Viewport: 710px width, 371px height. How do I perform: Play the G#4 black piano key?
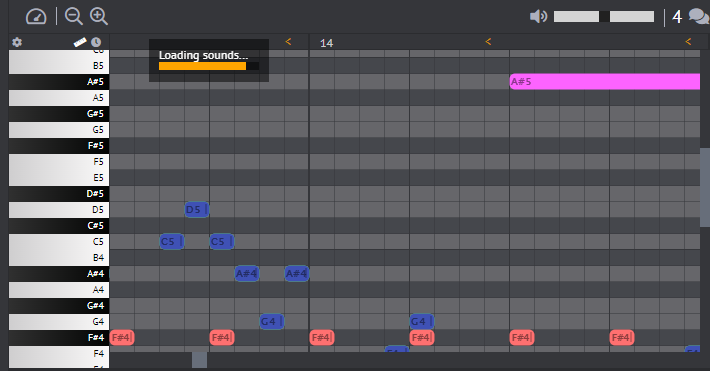click(x=59, y=306)
